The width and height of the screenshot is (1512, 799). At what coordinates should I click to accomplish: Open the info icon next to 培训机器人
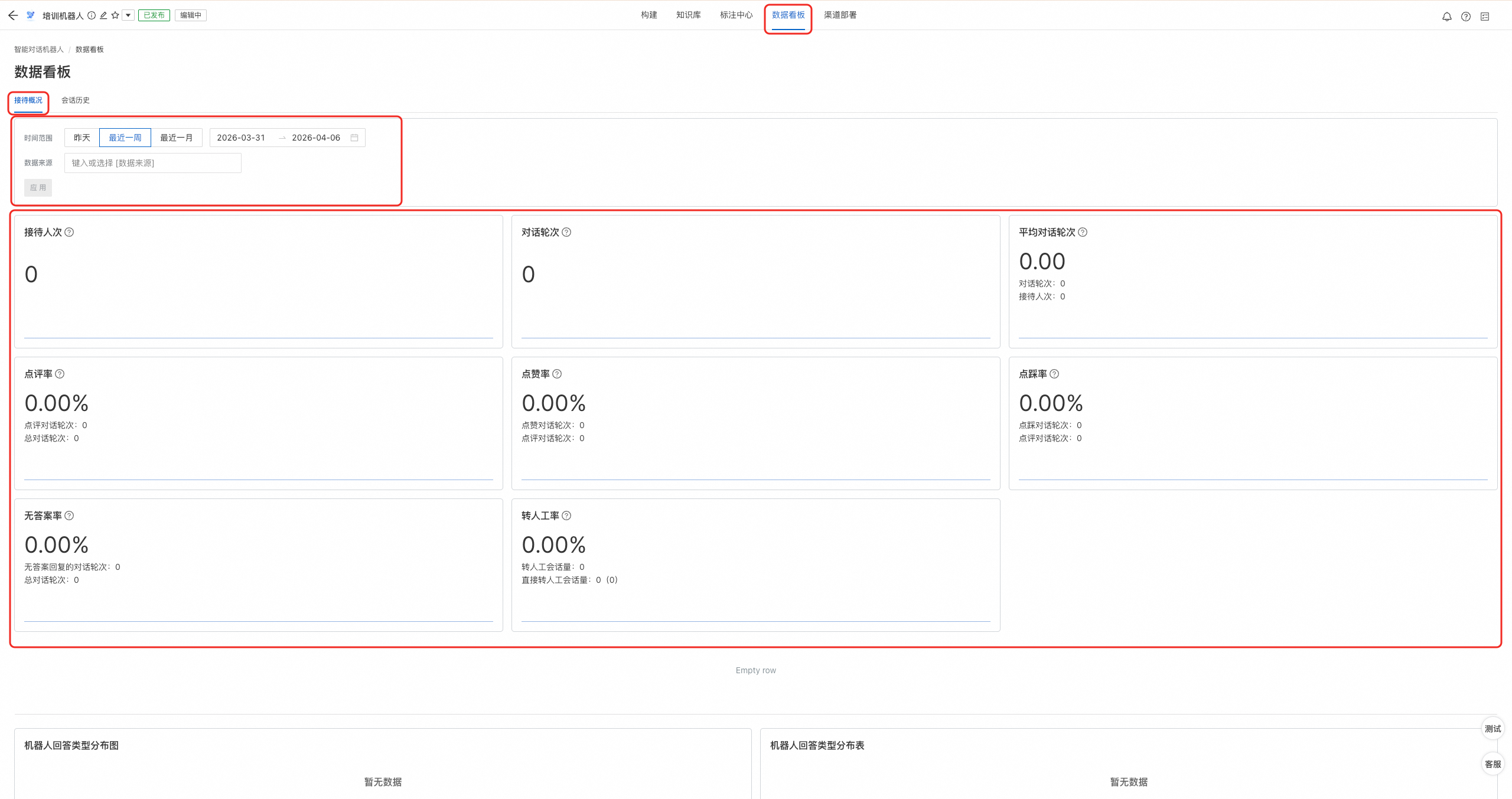[92, 15]
